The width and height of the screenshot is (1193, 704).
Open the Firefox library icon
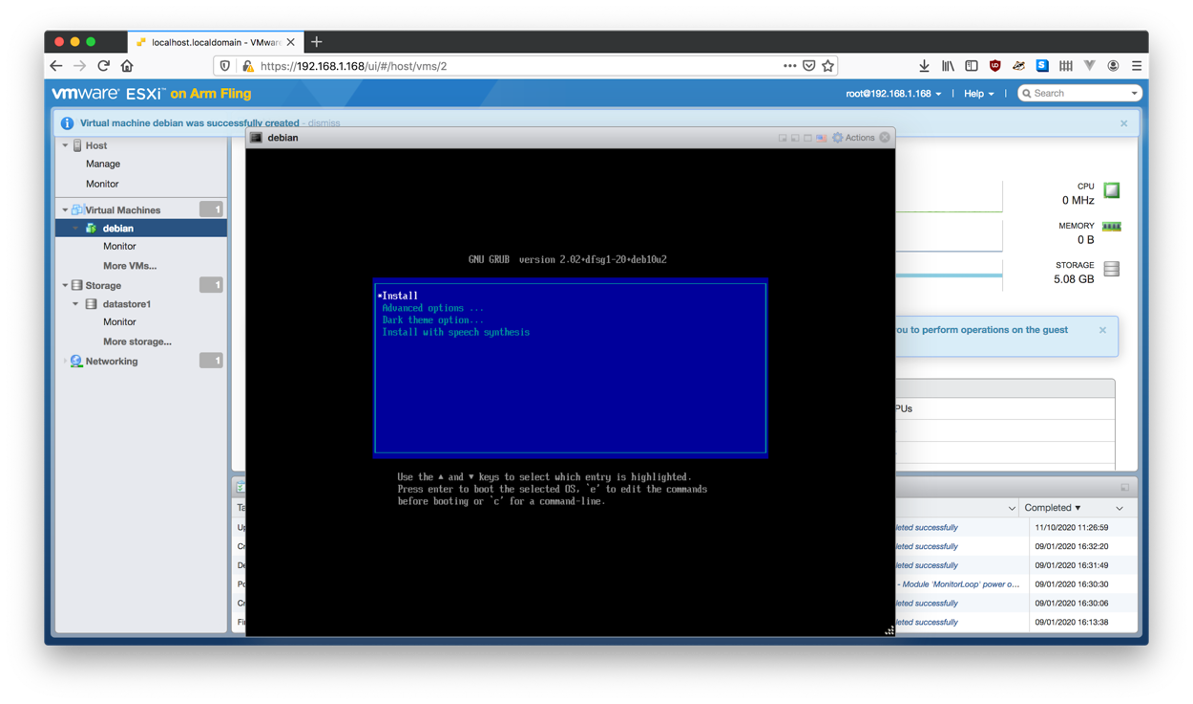click(947, 66)
